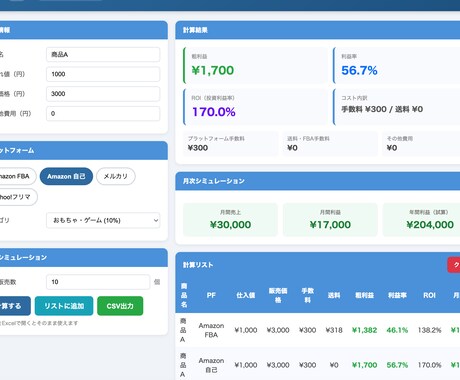The width and height of the screenshot is (460, 380).
Task: Click the ¥1,382 gross profit cell
Action: (364, 330)
